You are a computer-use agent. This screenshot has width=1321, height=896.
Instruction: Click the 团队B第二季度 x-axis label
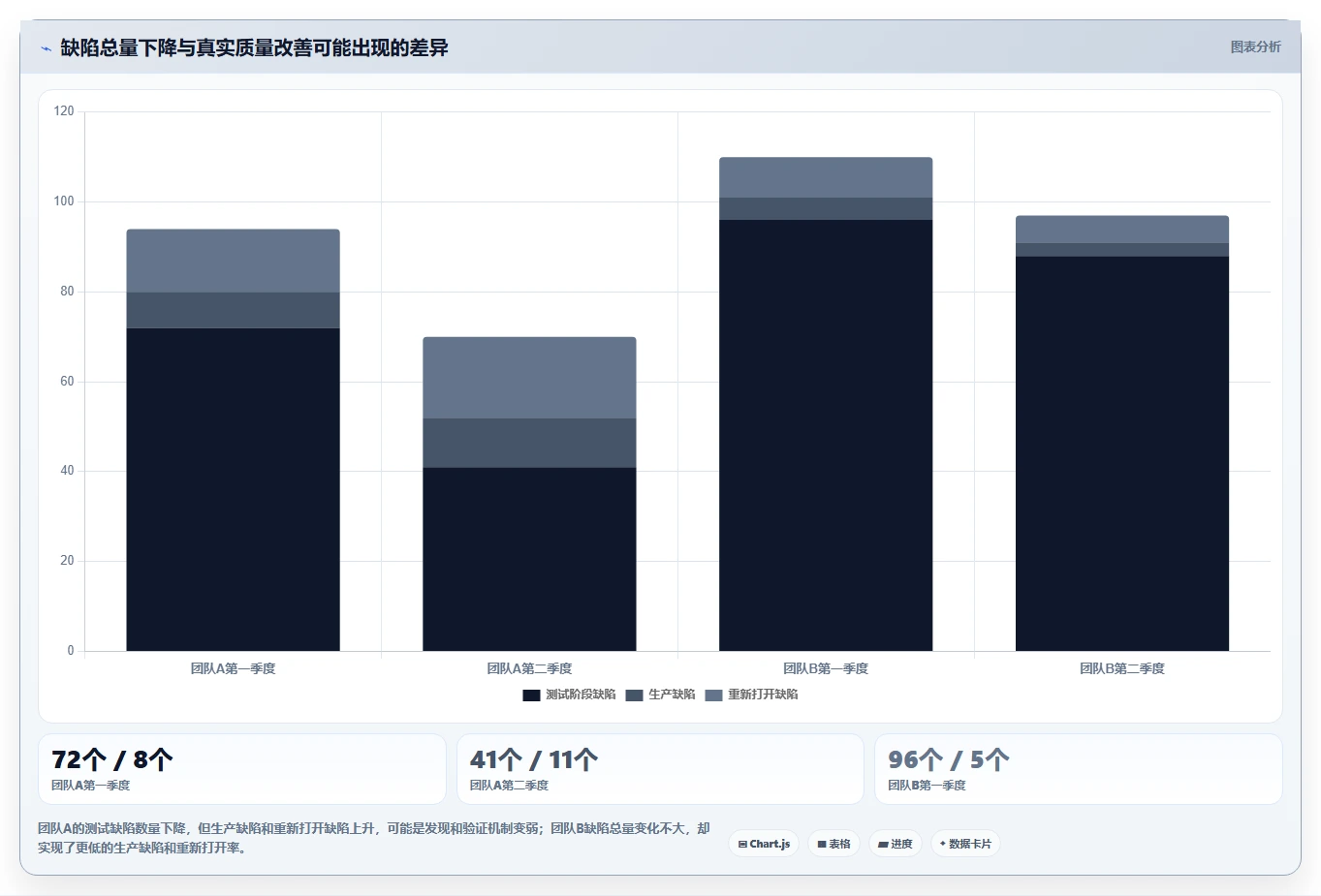pyautogui.click(x=1122, y=668)
